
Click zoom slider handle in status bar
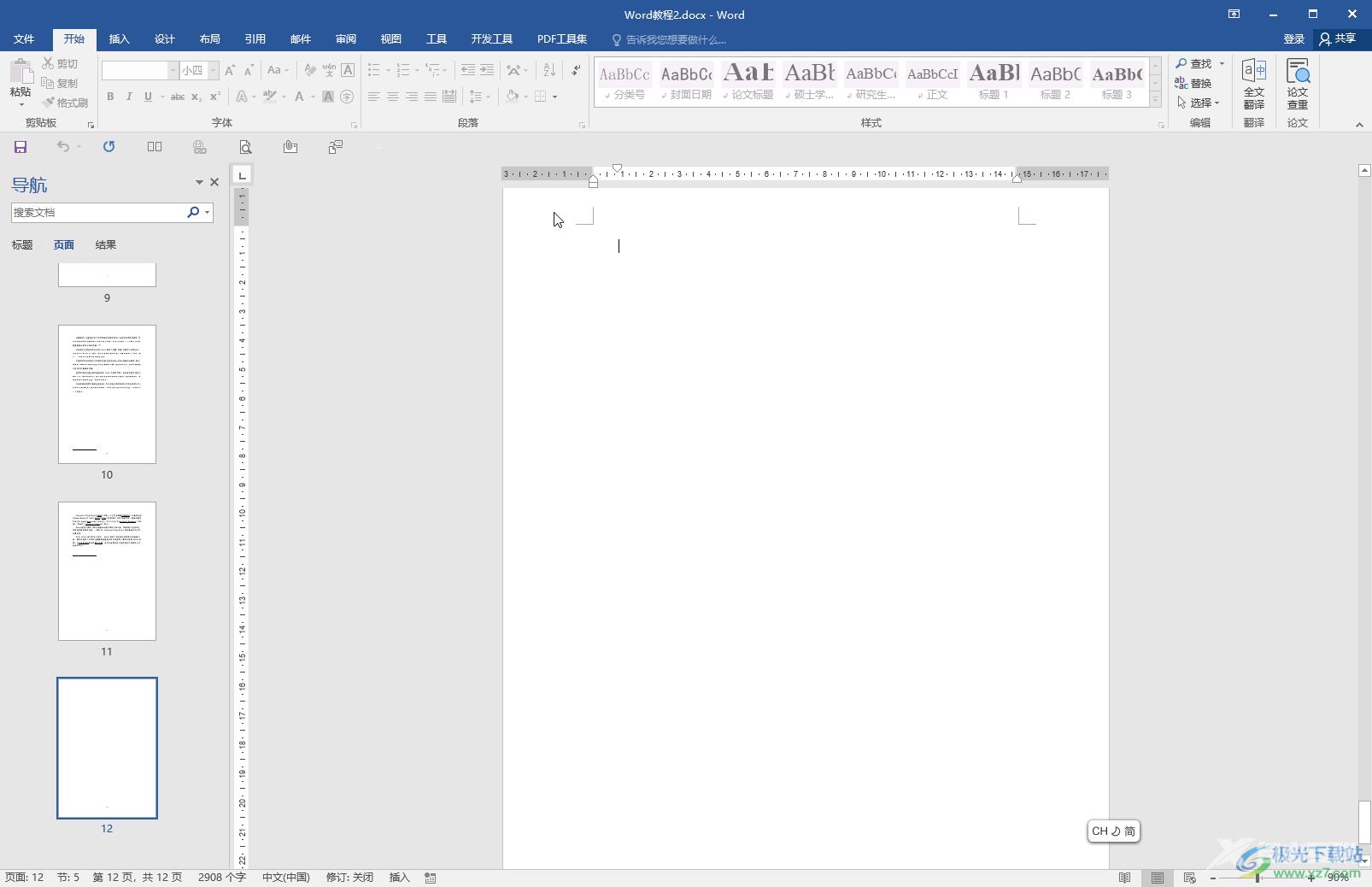(x=1258, y=878)
